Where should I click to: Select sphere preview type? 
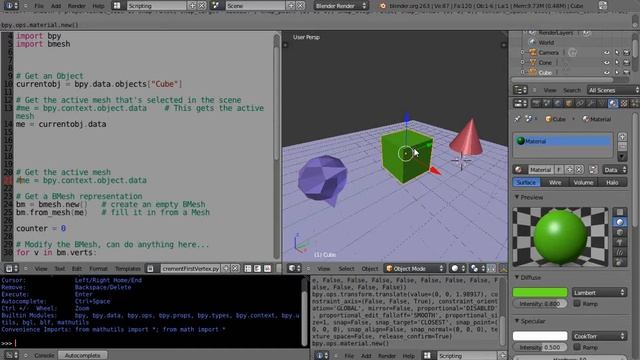coord(620,222)
